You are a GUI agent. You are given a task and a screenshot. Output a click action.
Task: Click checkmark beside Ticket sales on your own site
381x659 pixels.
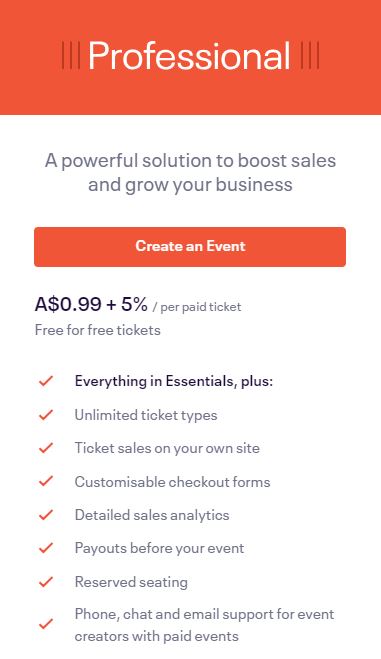tap(46, 448)
